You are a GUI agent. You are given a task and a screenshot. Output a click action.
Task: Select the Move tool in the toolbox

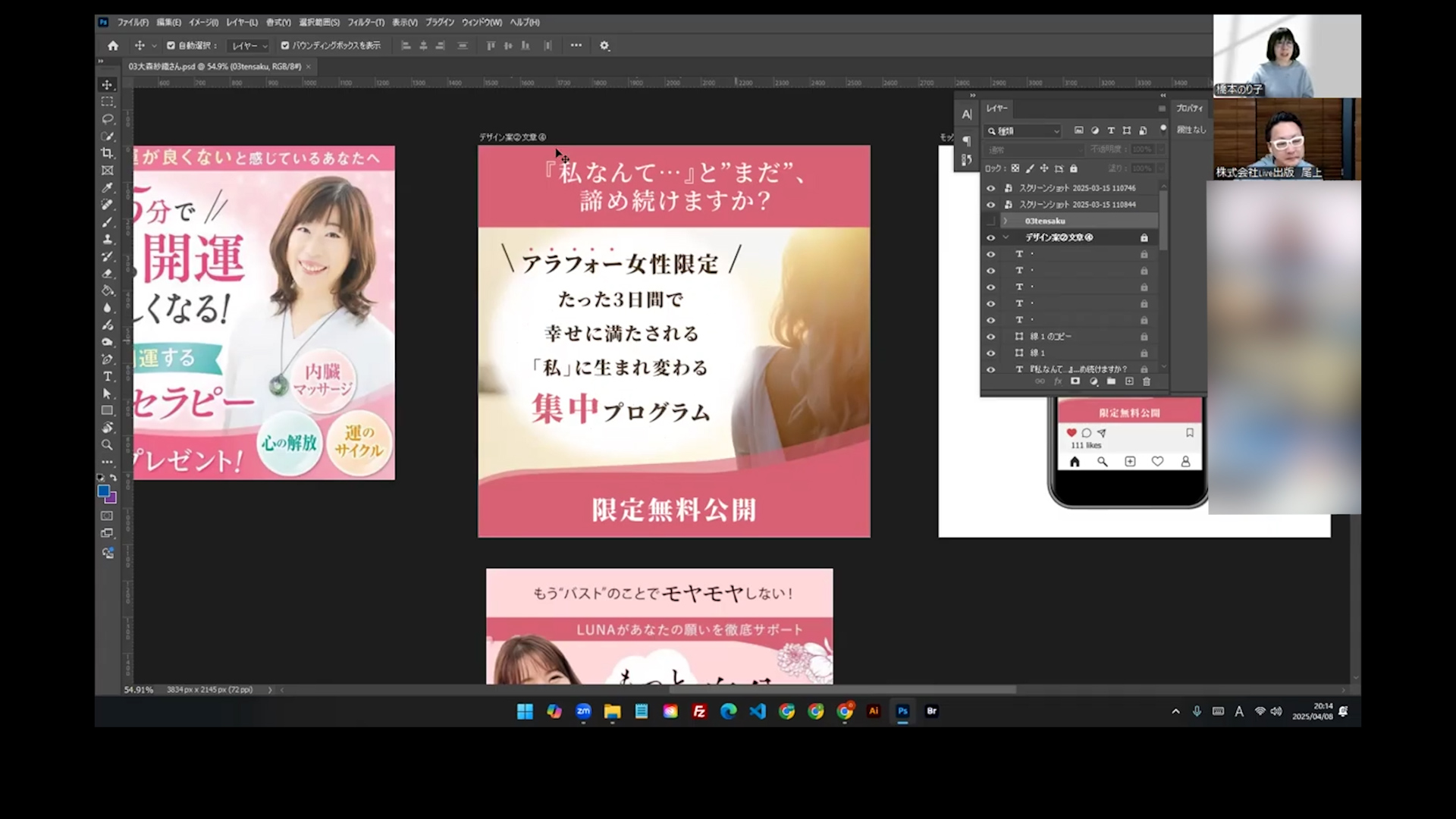pos(108,85)
